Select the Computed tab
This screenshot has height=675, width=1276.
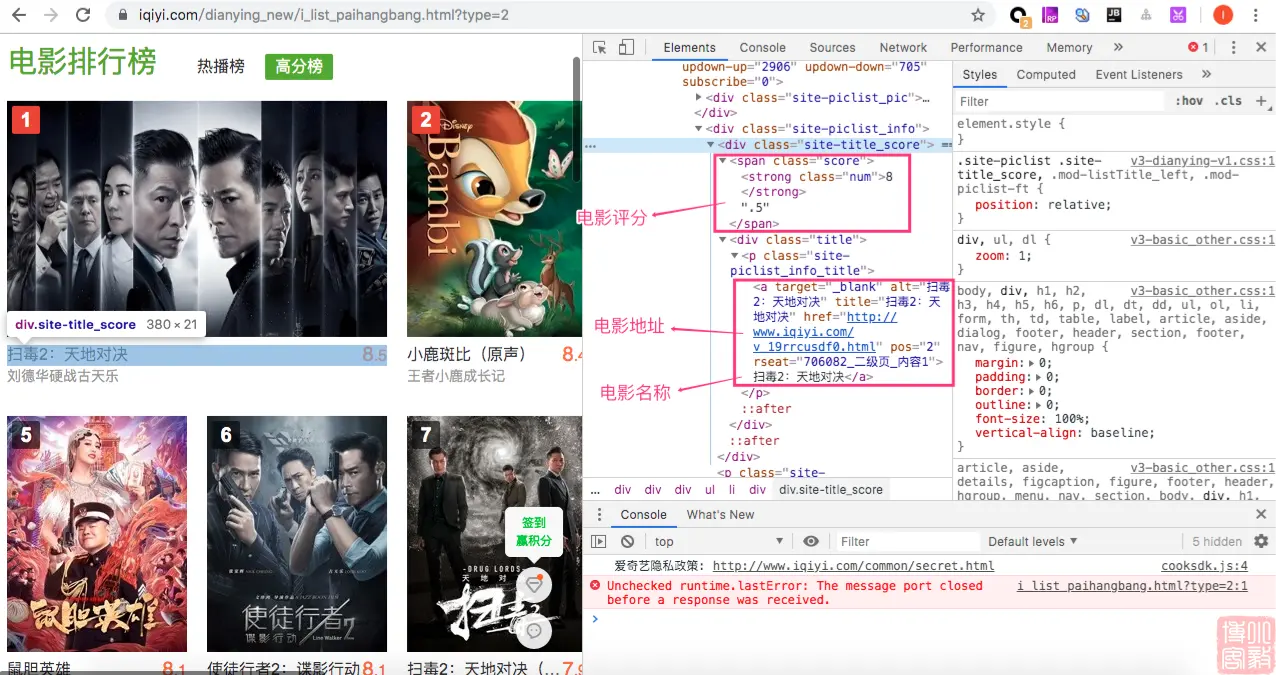click(1046, 74)
